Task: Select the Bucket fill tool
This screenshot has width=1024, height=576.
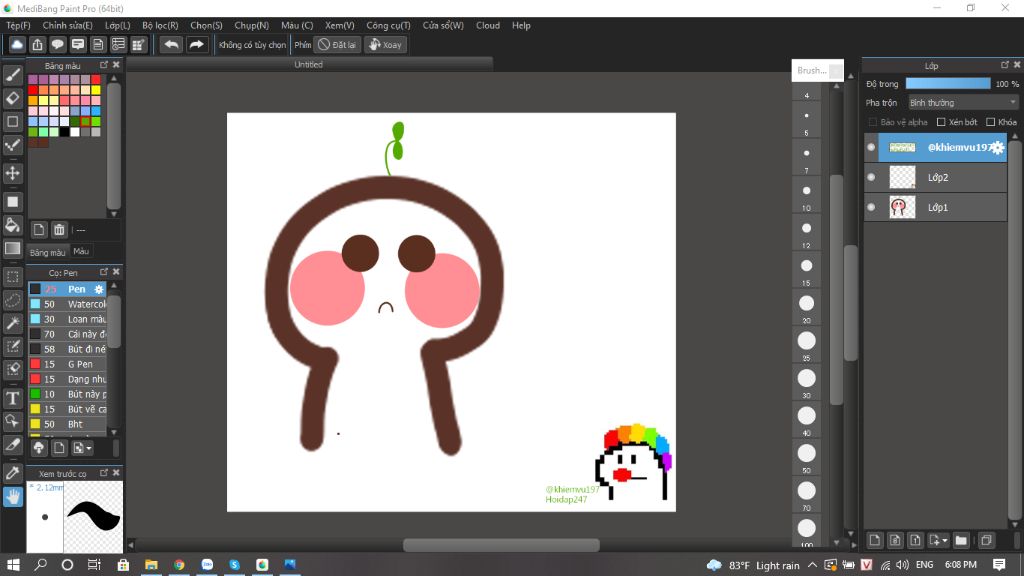Action: coord(13,225)
